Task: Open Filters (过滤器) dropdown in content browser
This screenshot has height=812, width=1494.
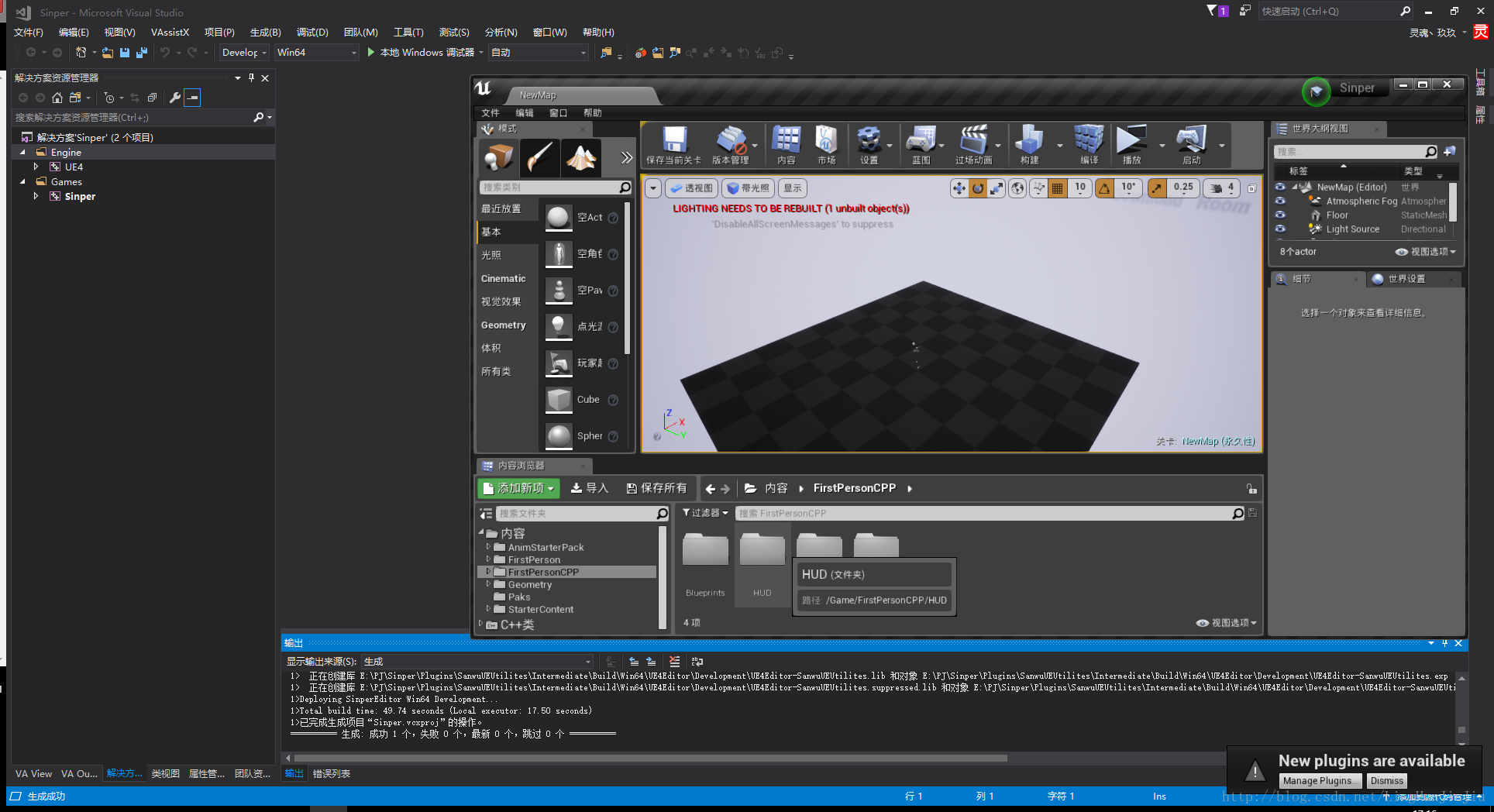Action: pos(705,513)
